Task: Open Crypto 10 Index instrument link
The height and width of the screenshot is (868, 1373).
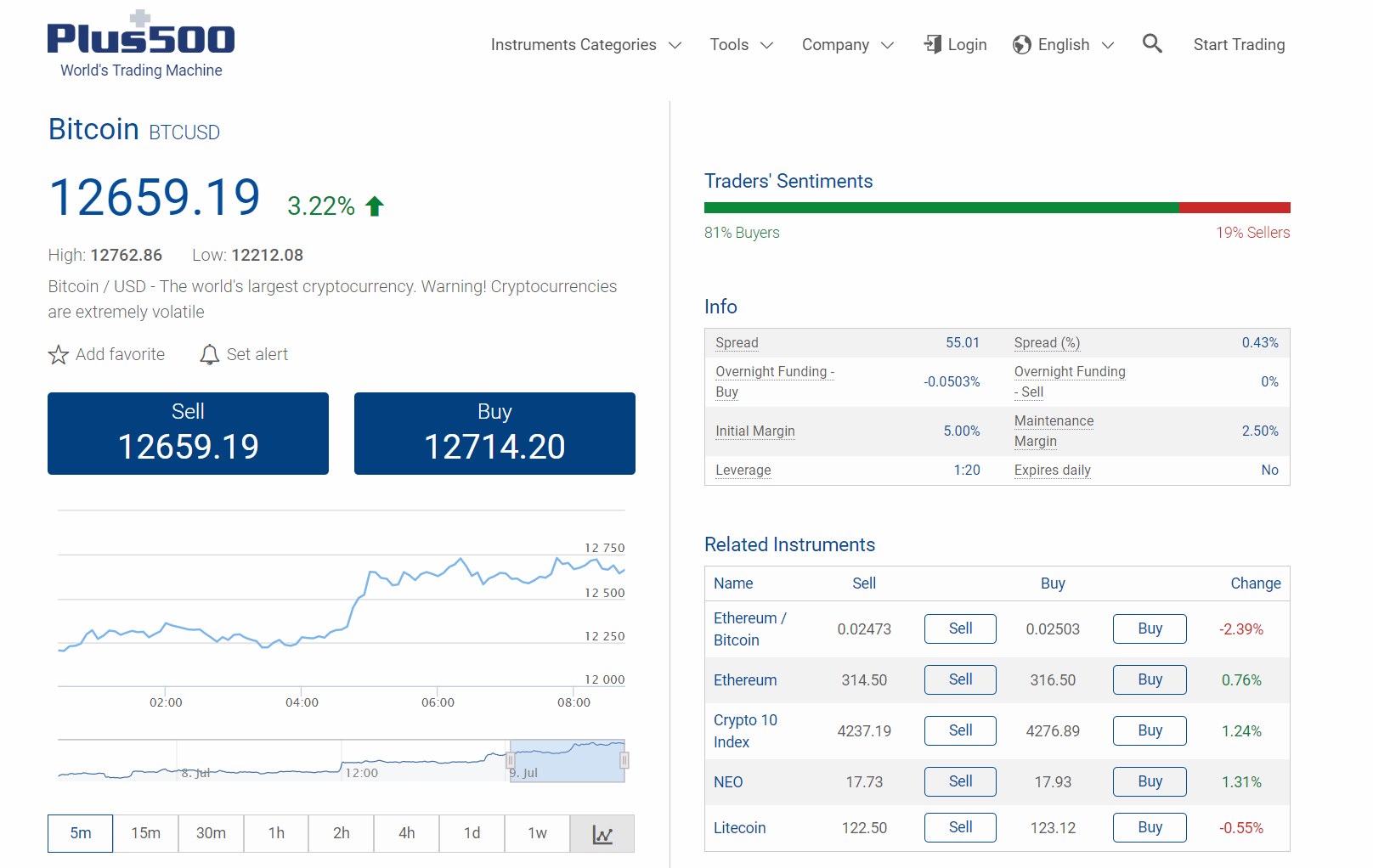Action: [745, 731]
